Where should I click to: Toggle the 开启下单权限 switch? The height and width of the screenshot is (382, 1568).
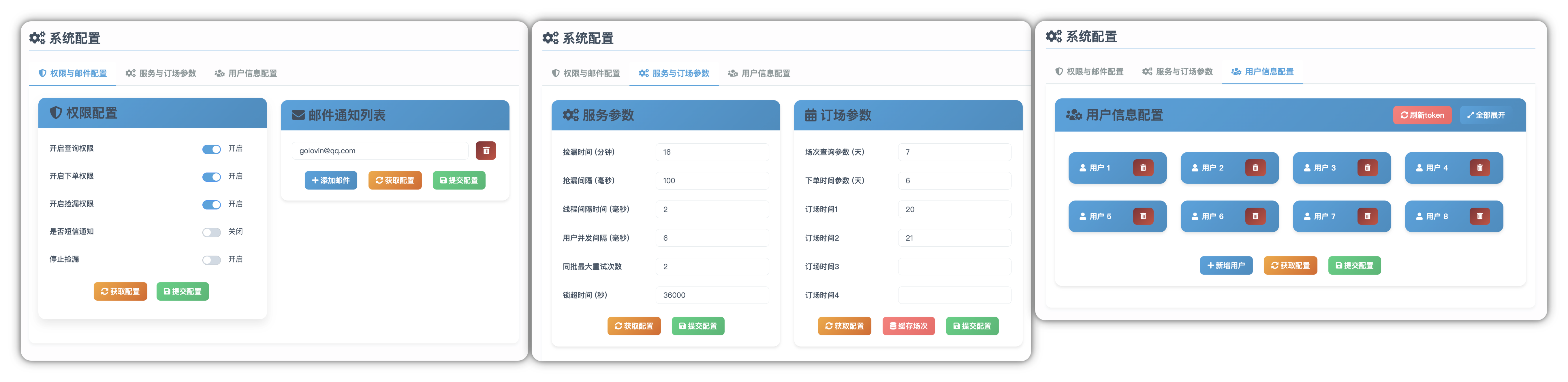(x=211, y=177)
